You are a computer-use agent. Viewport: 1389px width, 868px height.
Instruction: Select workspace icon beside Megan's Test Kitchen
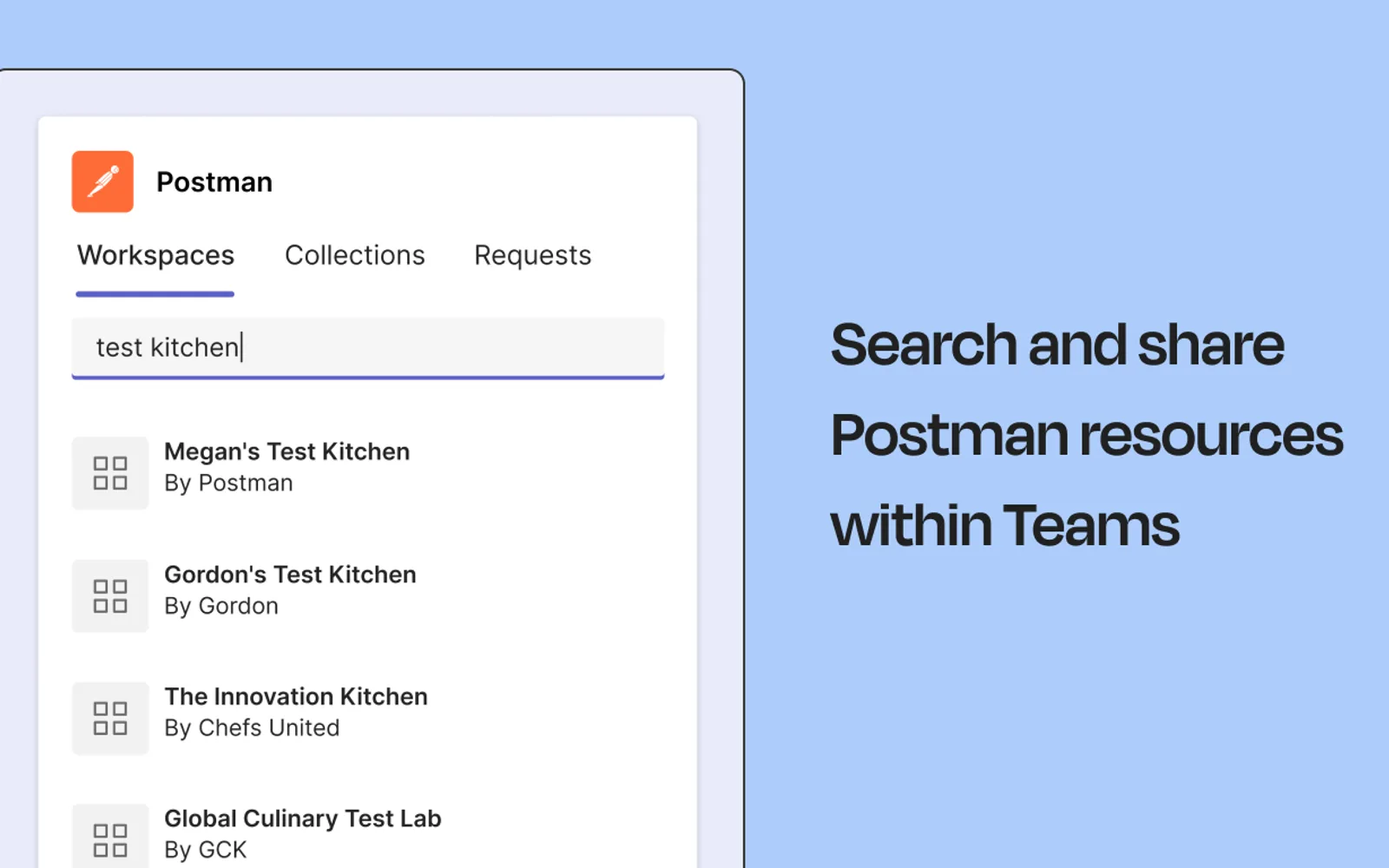tap(110, 473)
